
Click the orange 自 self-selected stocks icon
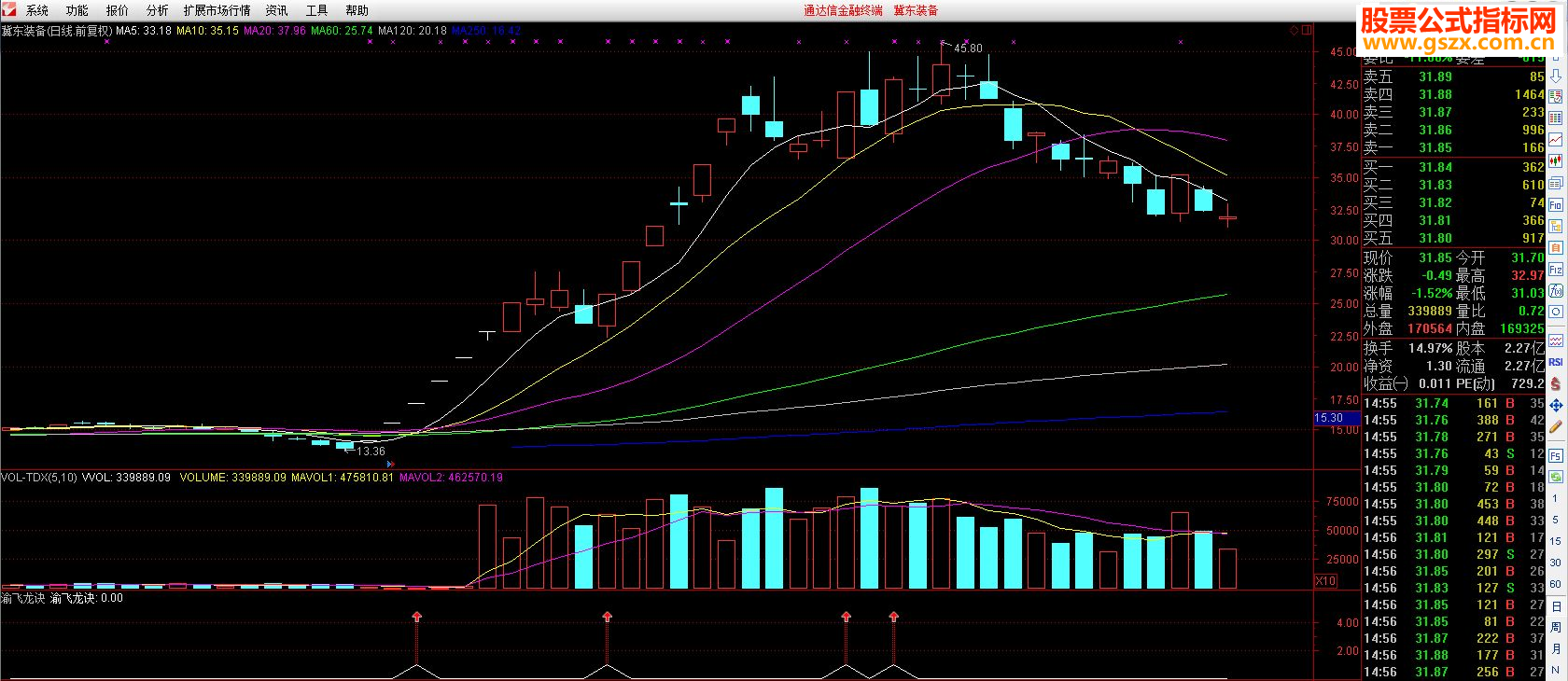[x=1556, y=248]
